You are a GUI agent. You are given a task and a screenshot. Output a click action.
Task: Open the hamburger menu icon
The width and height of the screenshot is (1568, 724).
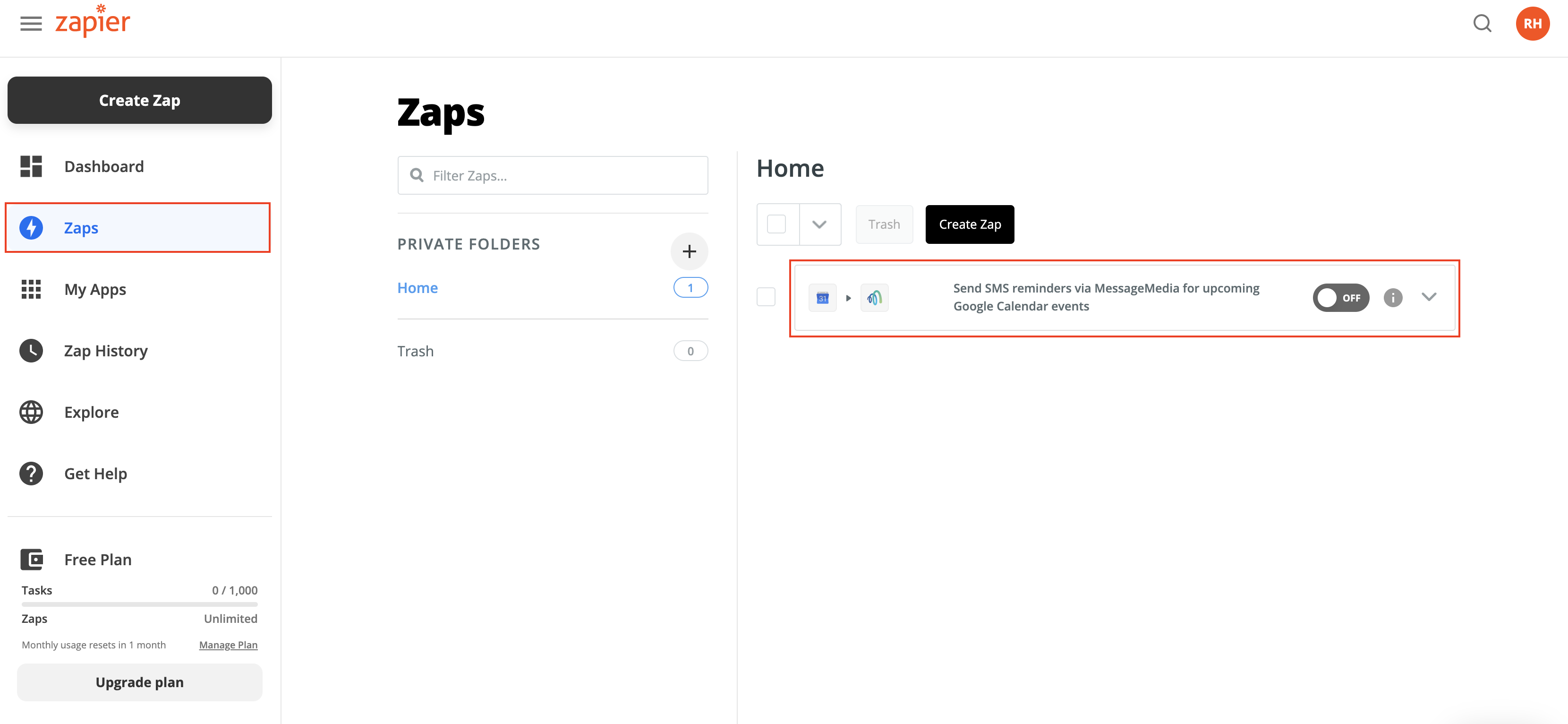31,24
